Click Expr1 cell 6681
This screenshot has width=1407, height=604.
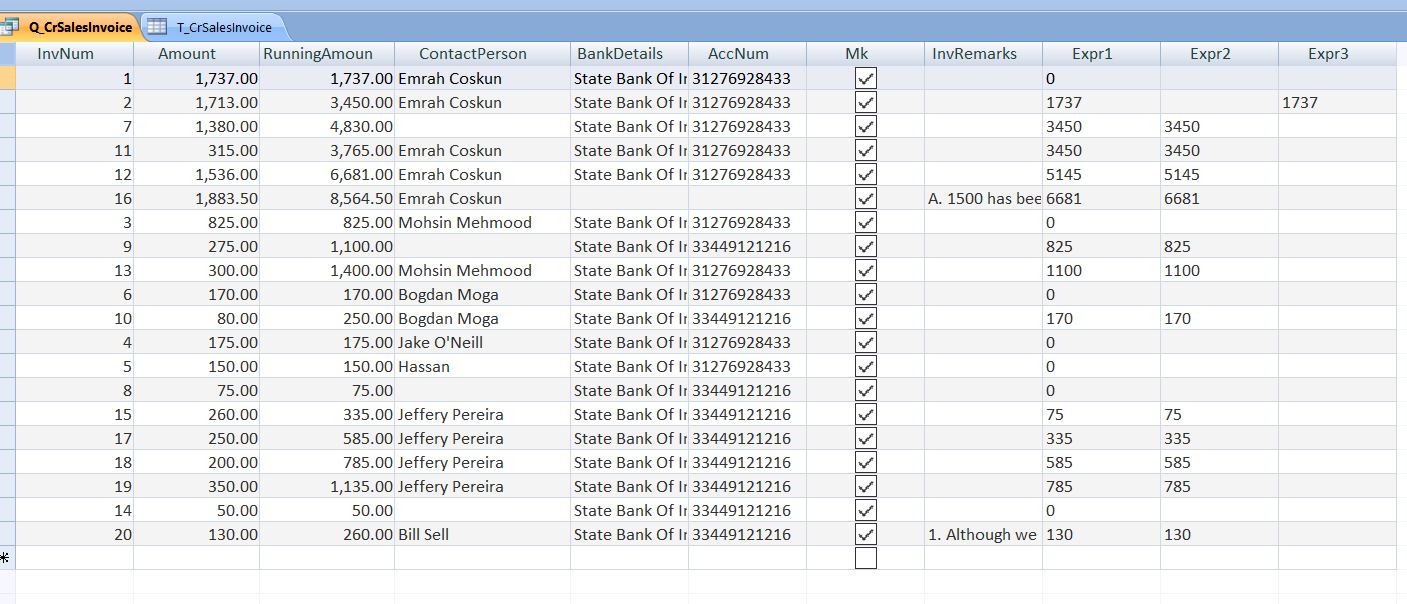click(x=1101, y=198)
